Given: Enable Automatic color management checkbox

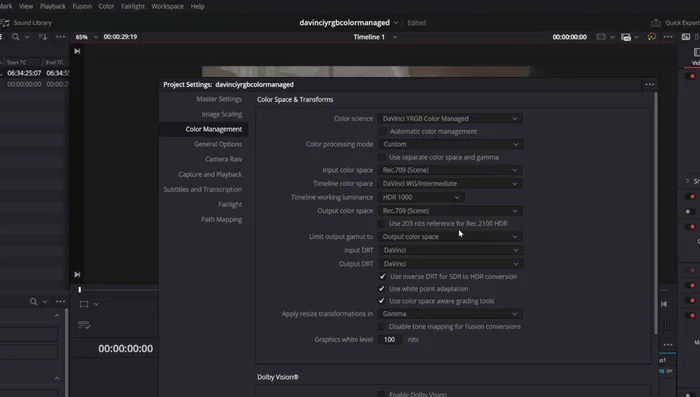Looking at the screenshot, I should click(x=382, y=131).
